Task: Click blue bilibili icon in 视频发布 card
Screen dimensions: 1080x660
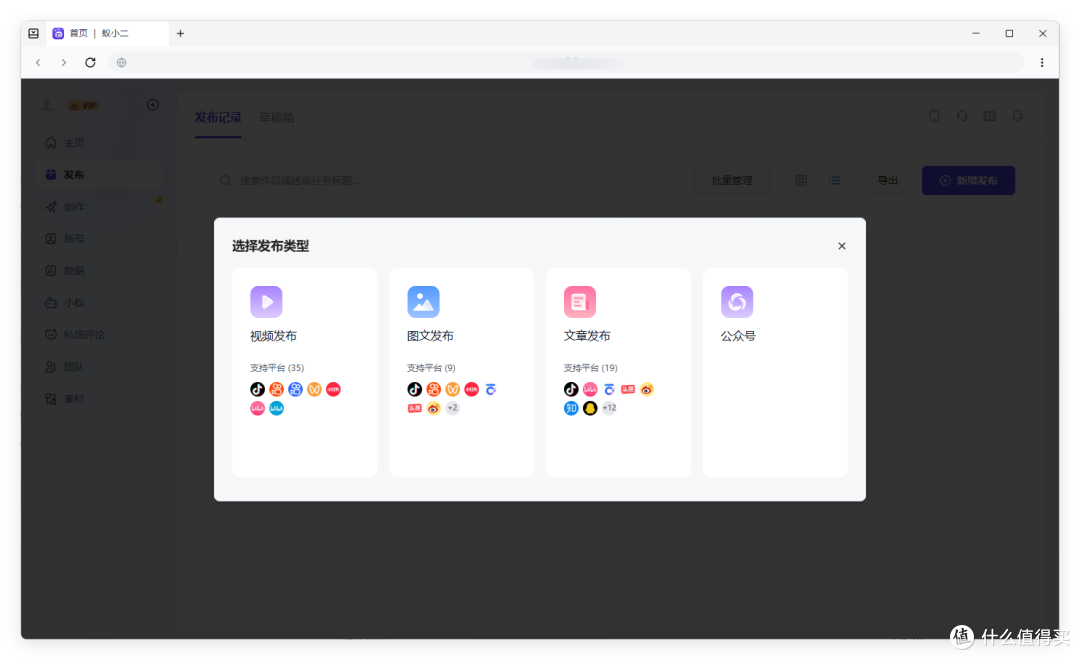Action: (x=276, y=408)
